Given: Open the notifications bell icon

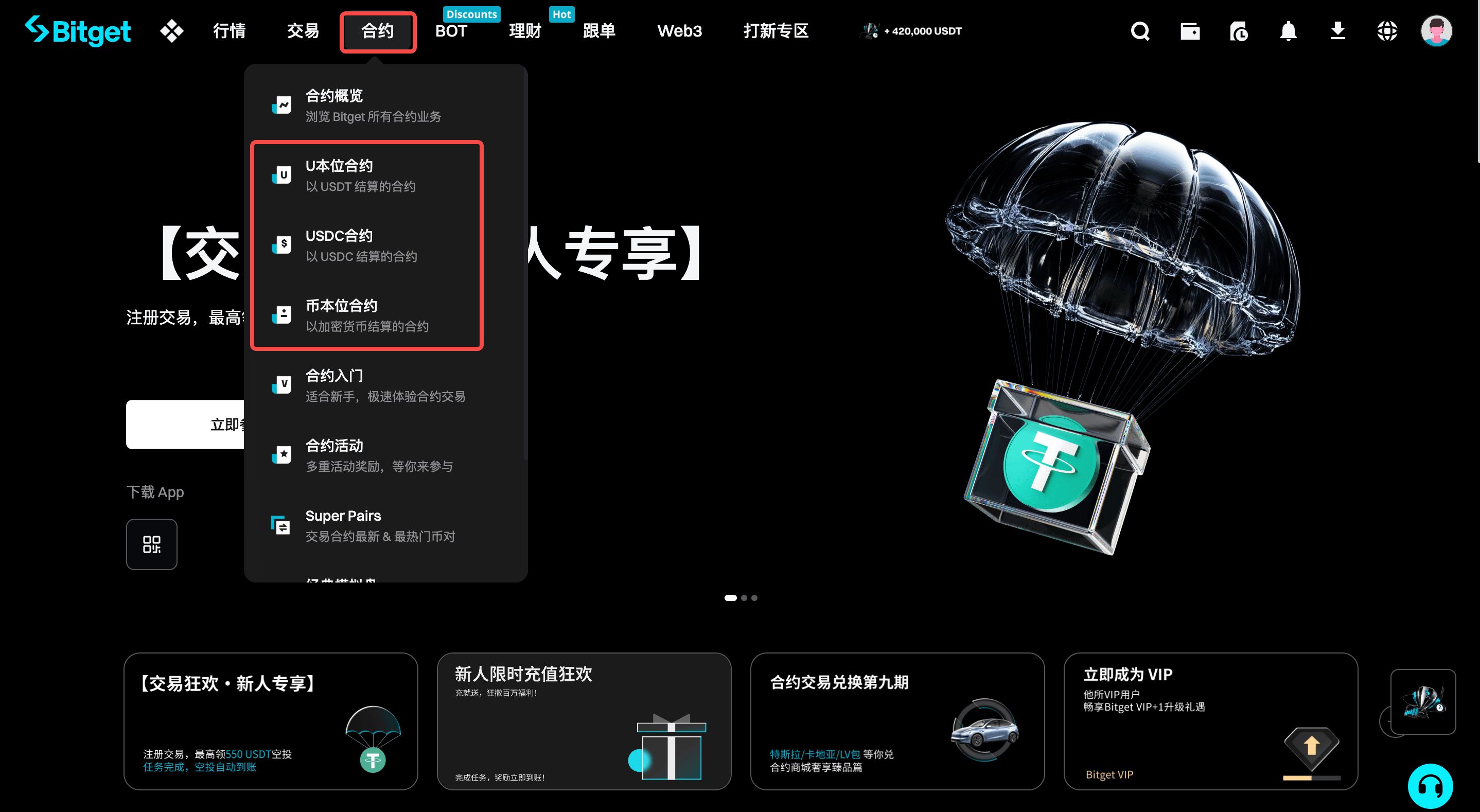Looking at the screenshot, I should click(1288, 31).
